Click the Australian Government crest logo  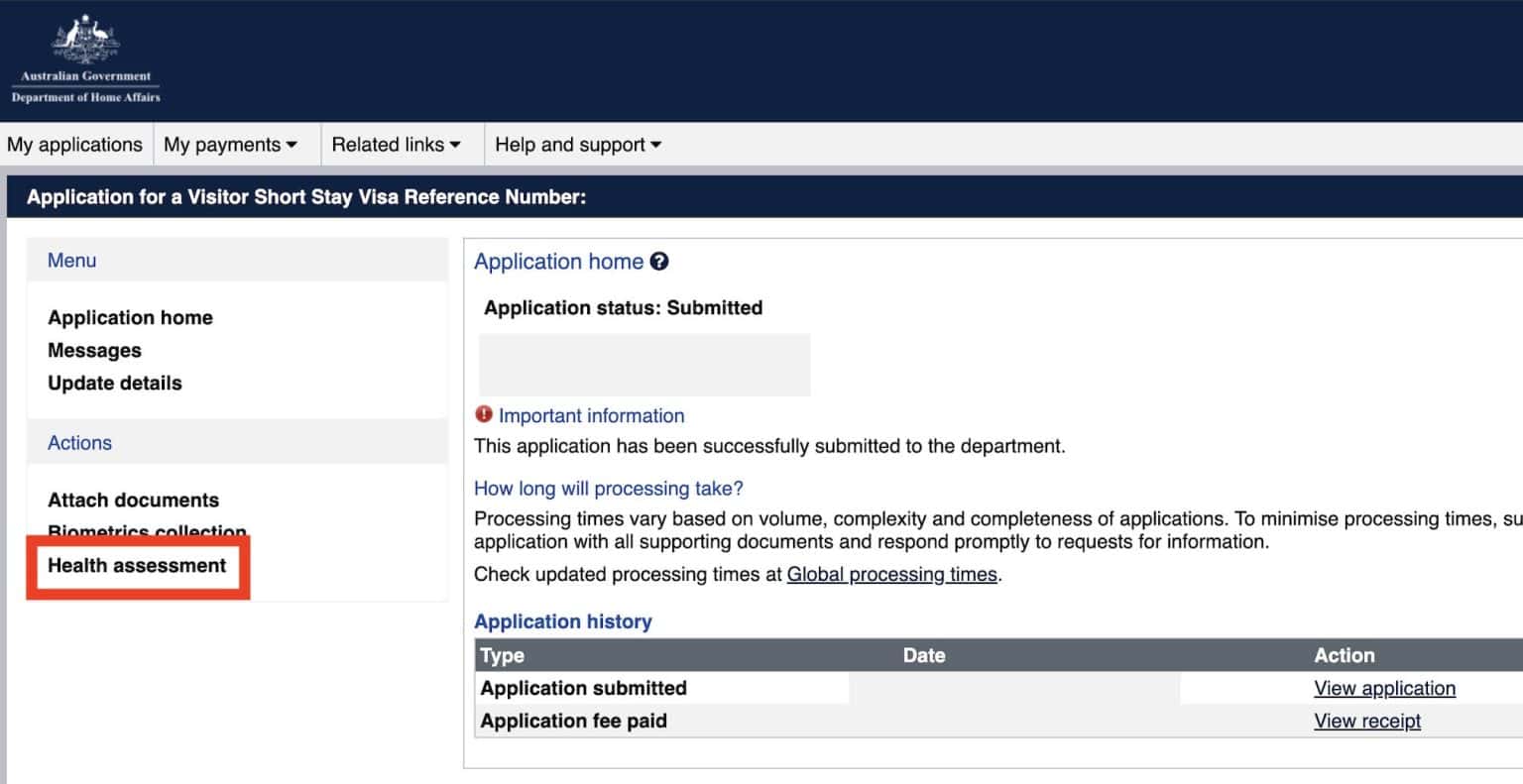(x=85, y=40)
